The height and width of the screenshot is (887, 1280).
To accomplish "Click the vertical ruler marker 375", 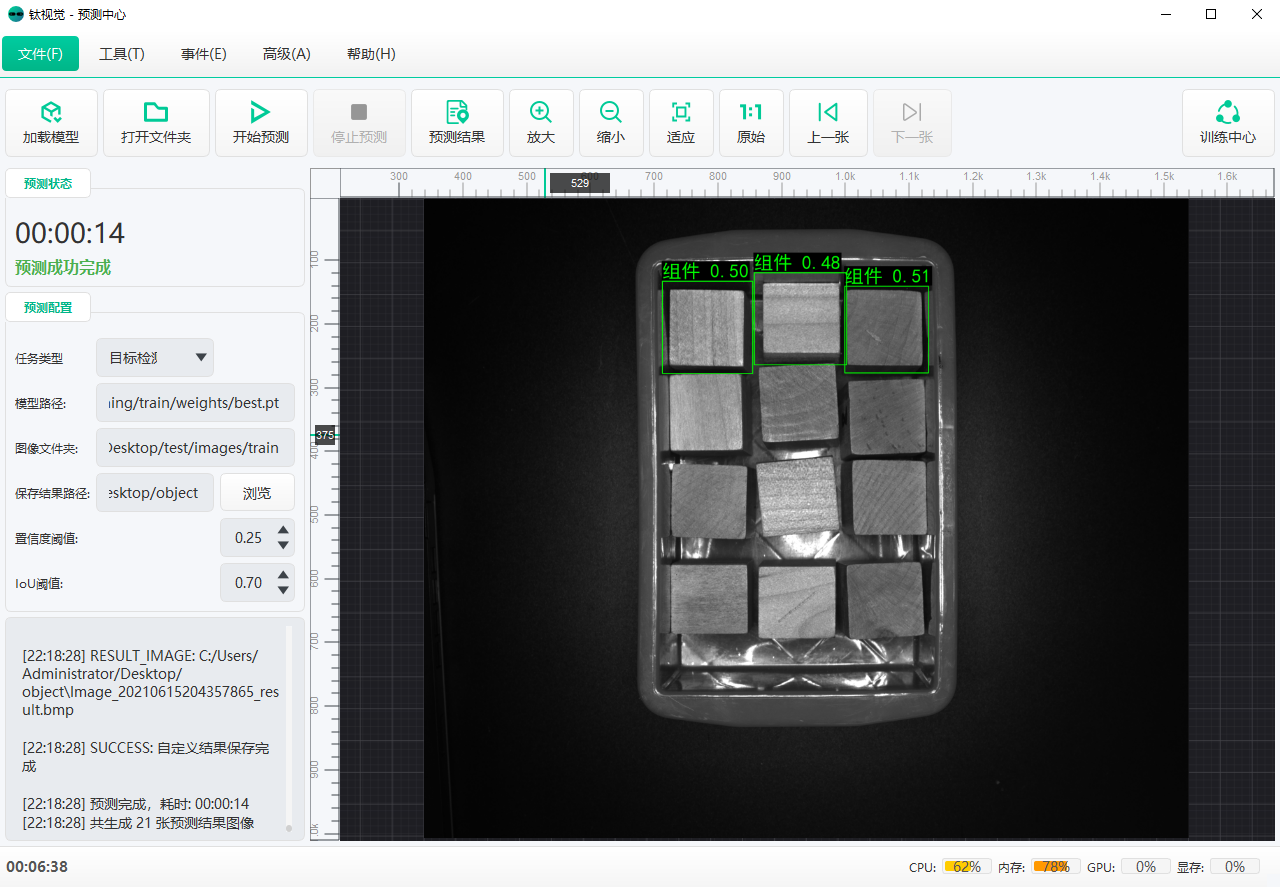I will pos(325,435).
